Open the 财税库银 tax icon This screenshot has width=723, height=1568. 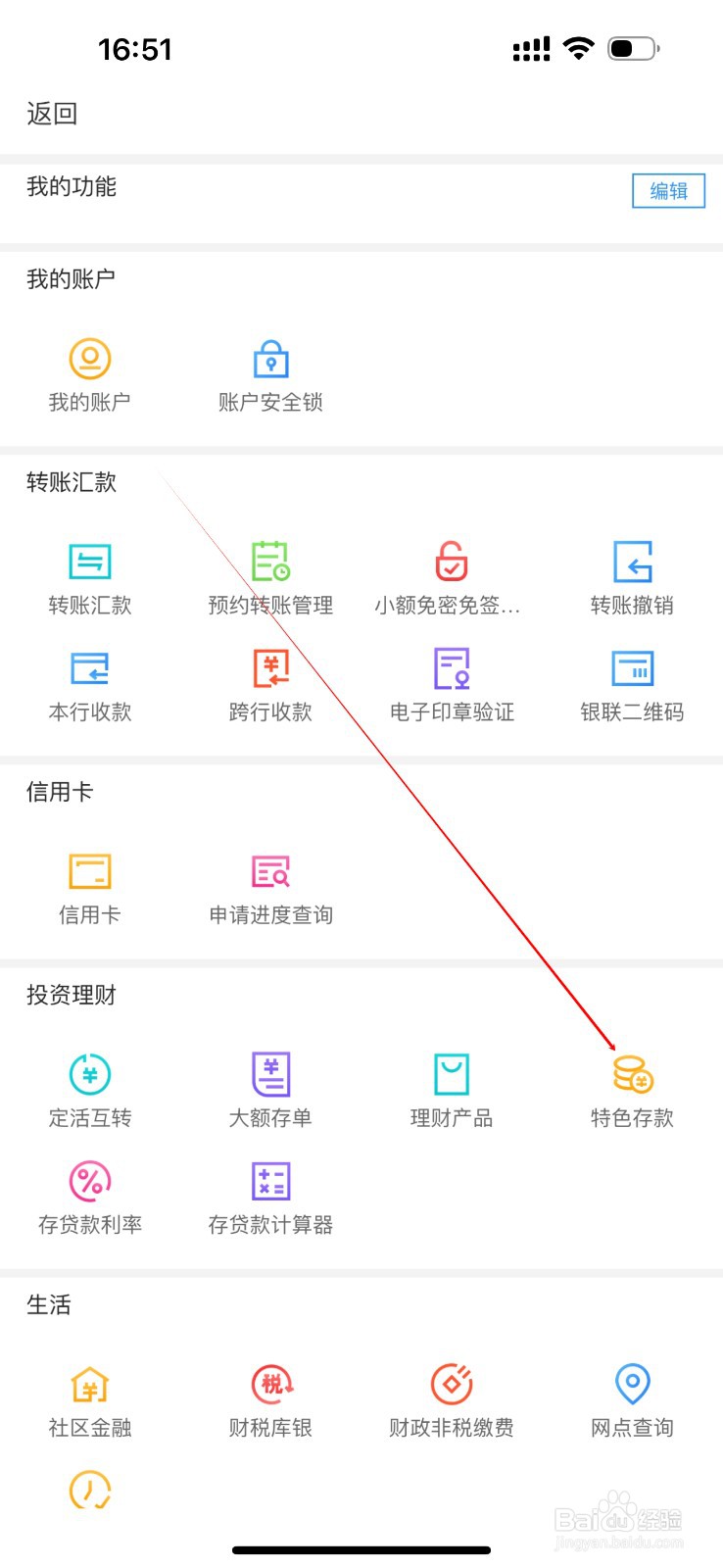(x=271, y=1384)
